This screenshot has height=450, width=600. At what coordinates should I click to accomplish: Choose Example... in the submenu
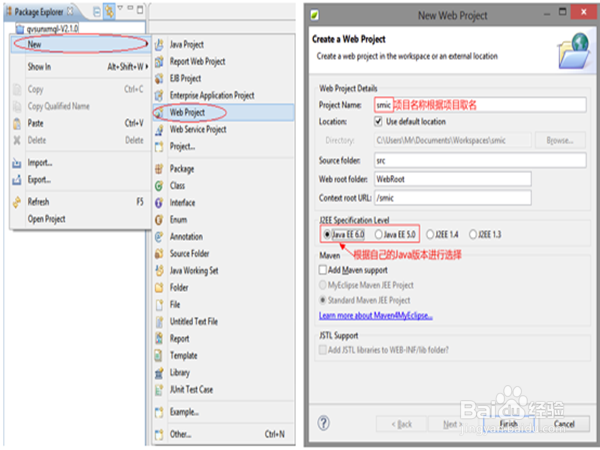pyautogui.click(x=223, y=412)
